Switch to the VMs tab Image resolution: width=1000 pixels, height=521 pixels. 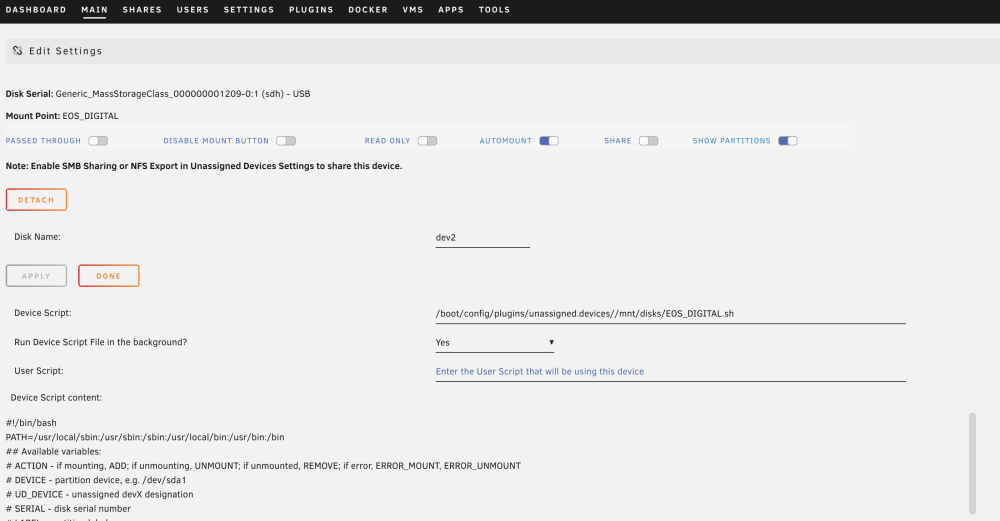click(413, 10)
